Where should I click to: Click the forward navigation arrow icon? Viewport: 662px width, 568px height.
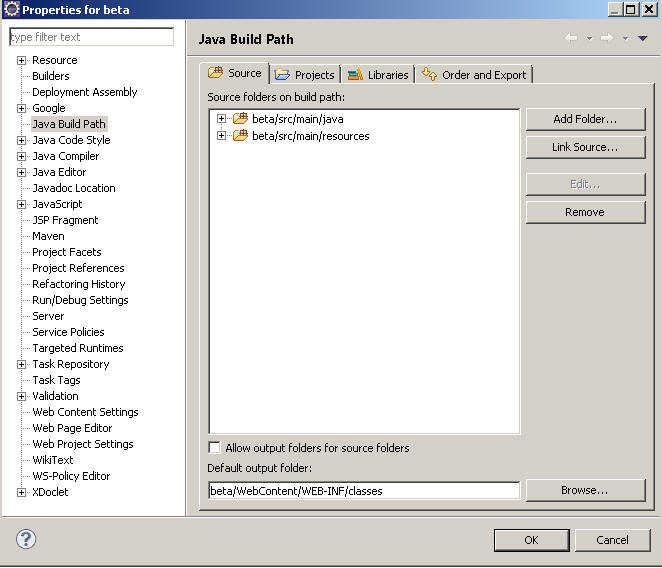(x=607, y=38)
